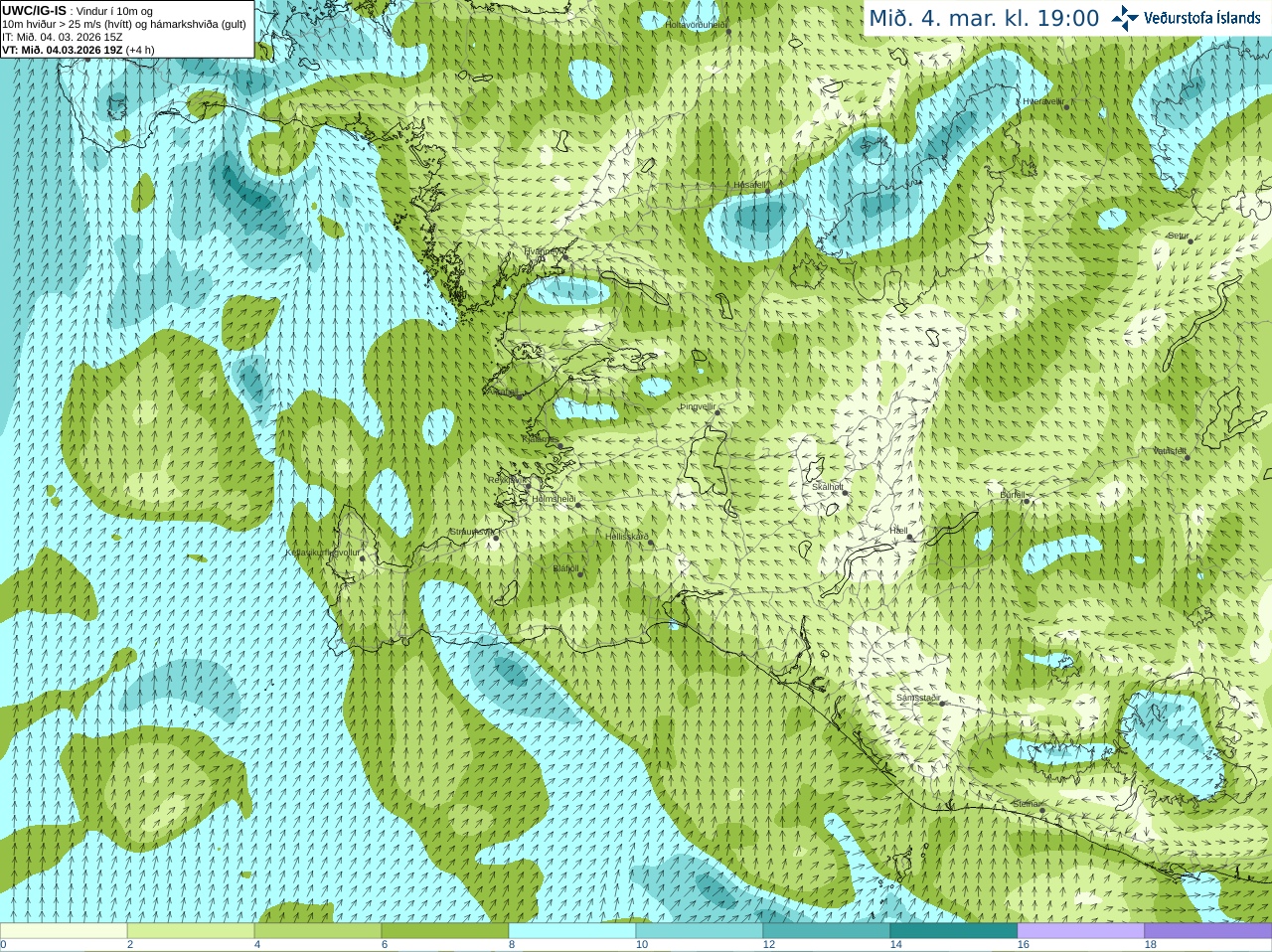Click the Búrfell station marker

(1027, 500)
